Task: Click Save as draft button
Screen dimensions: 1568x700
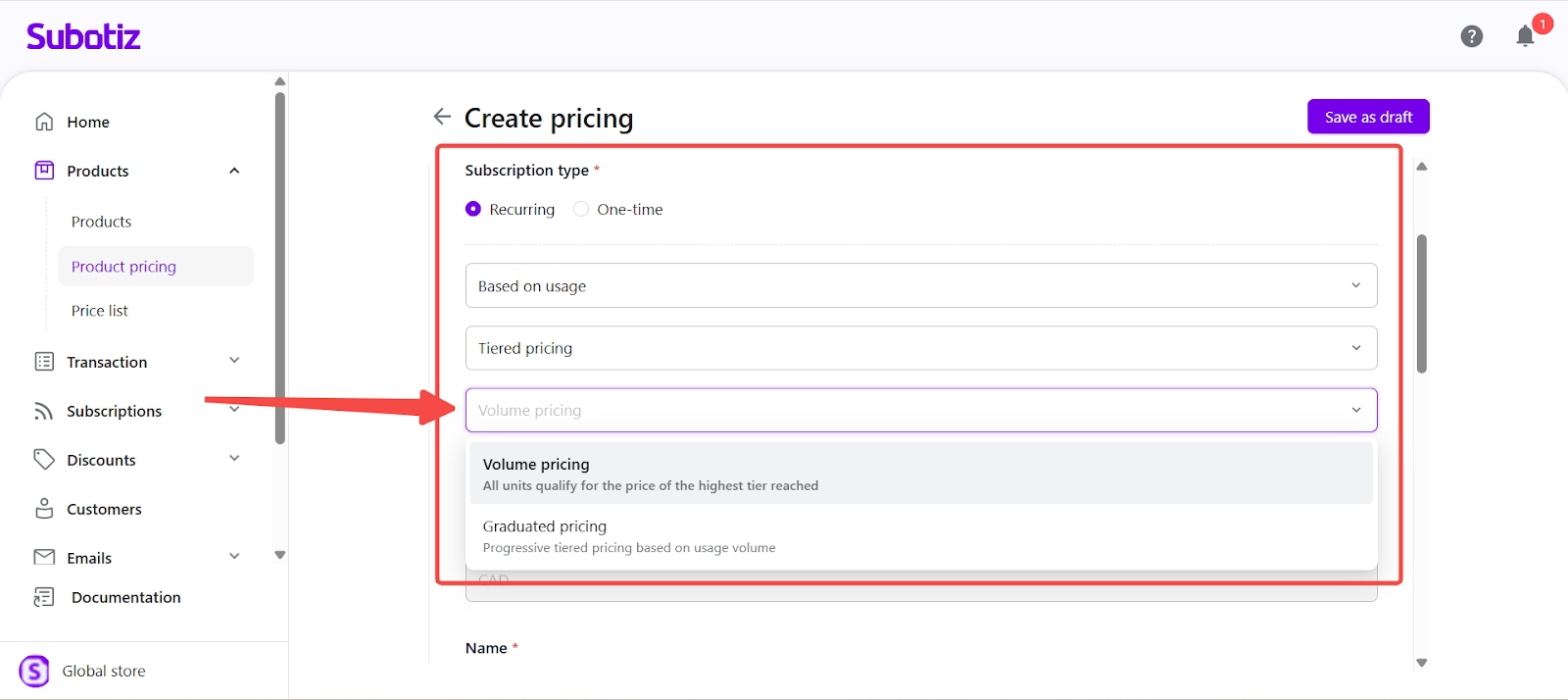Action: (1368, 117)
